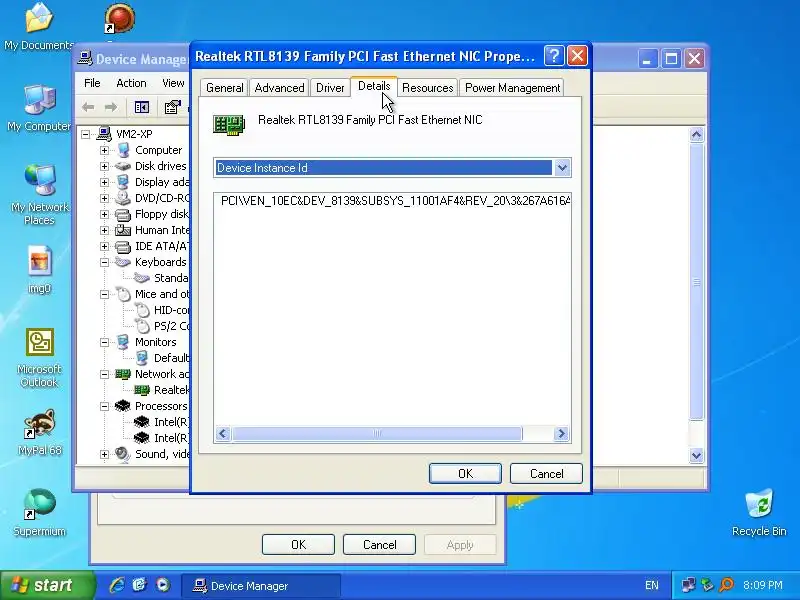
Task: Click the Outlook Express quick launch icon
Action: (x=139, y=585)
